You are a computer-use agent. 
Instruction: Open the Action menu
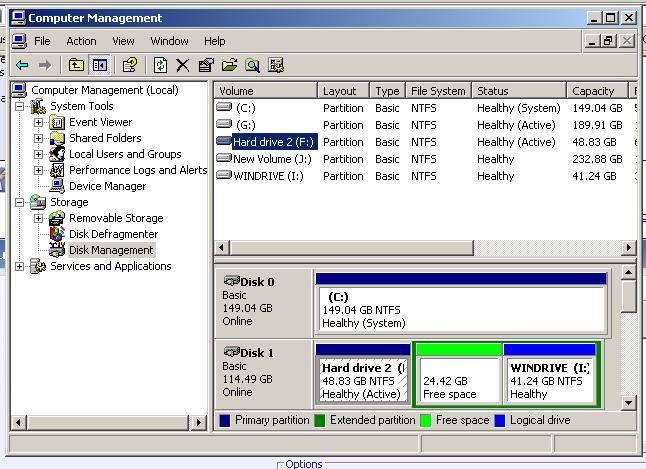81,41
